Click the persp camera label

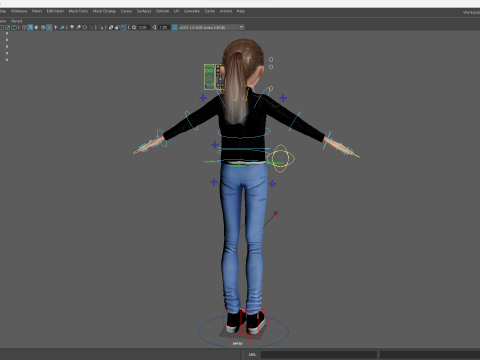pyautogui.click(x=237, y=343)
